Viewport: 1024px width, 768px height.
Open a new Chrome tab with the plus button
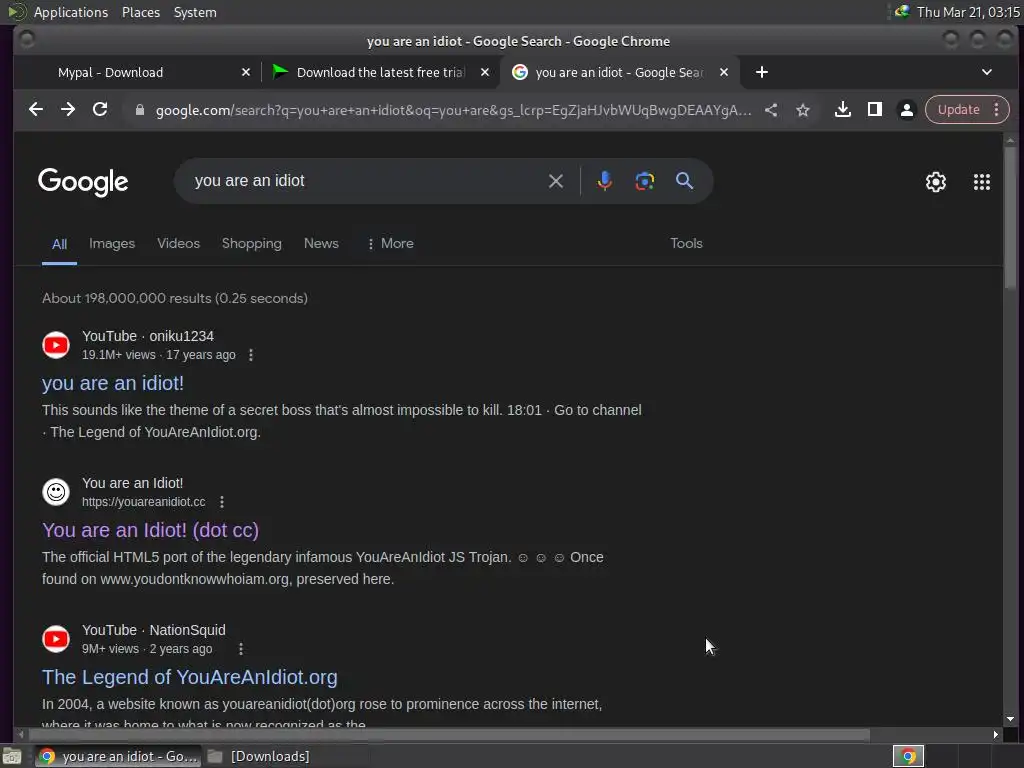[x=762, y=72]
